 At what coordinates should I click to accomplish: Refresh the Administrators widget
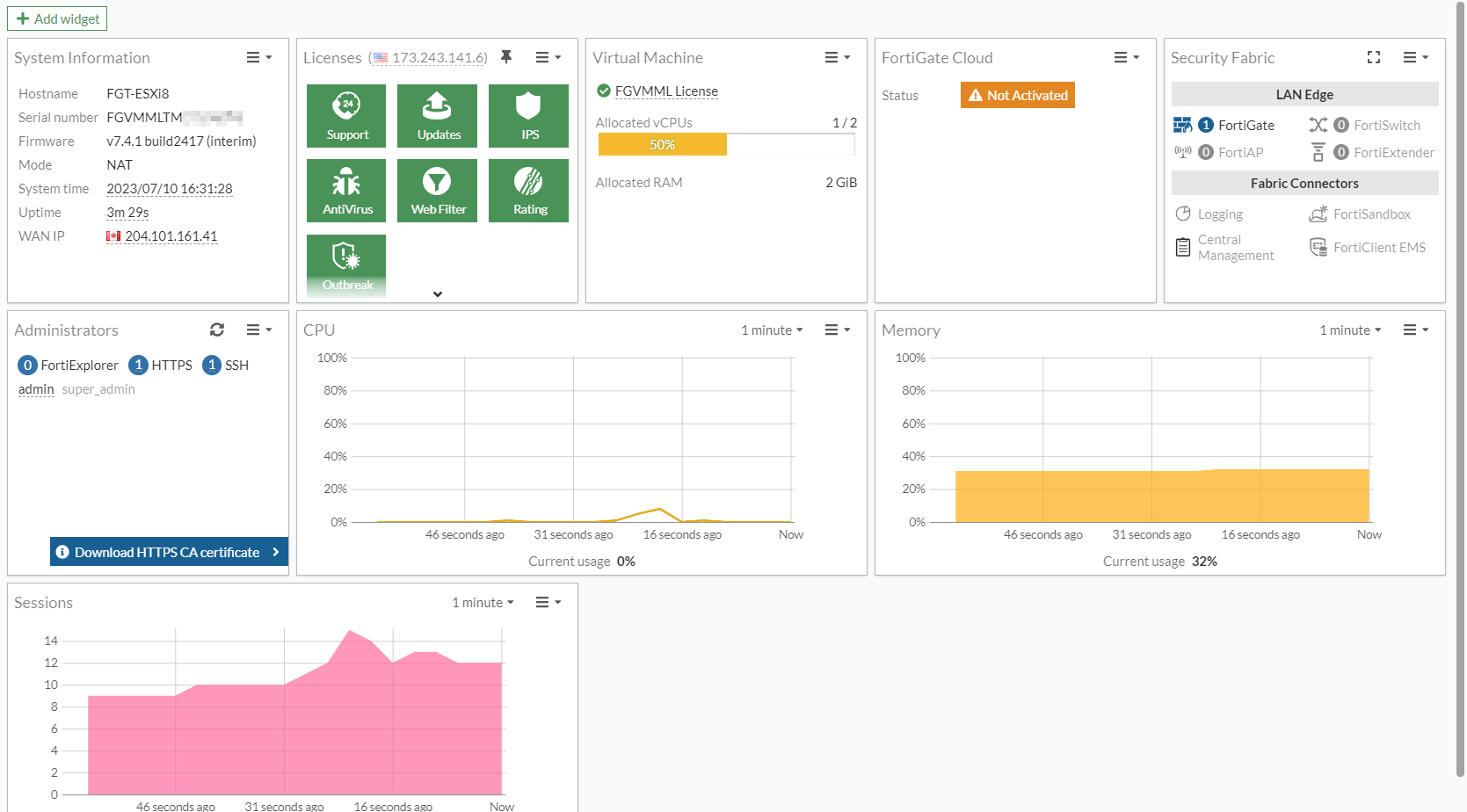click(217, 330)
